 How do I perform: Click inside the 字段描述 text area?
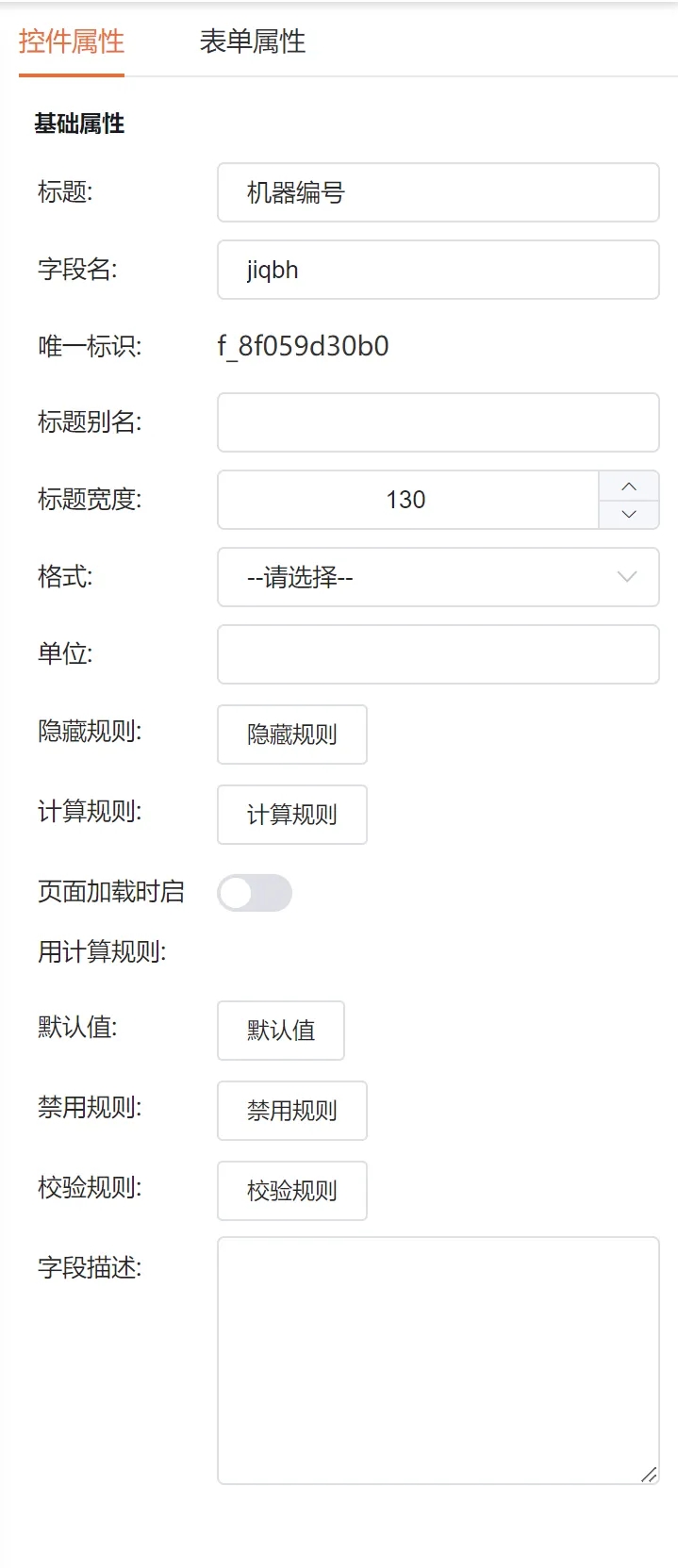(x=438, y=1361)
